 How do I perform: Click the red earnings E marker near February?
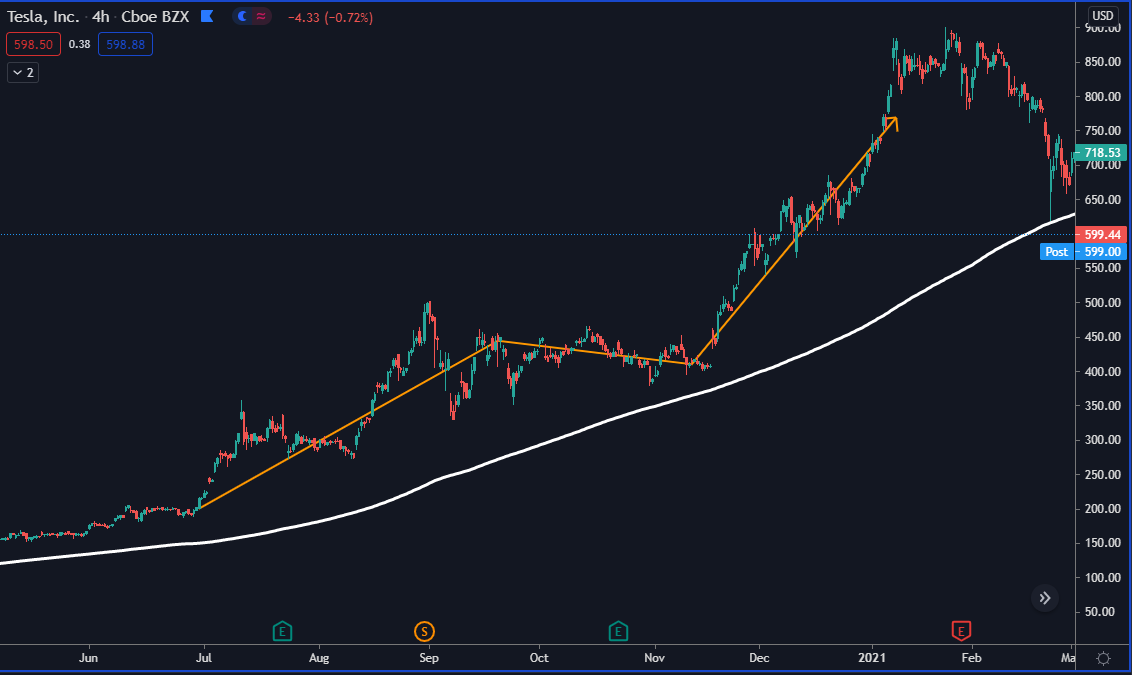961,631
